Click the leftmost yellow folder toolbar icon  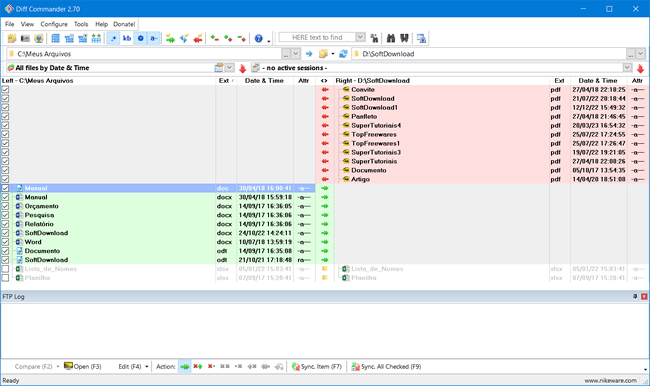[12, 39]
